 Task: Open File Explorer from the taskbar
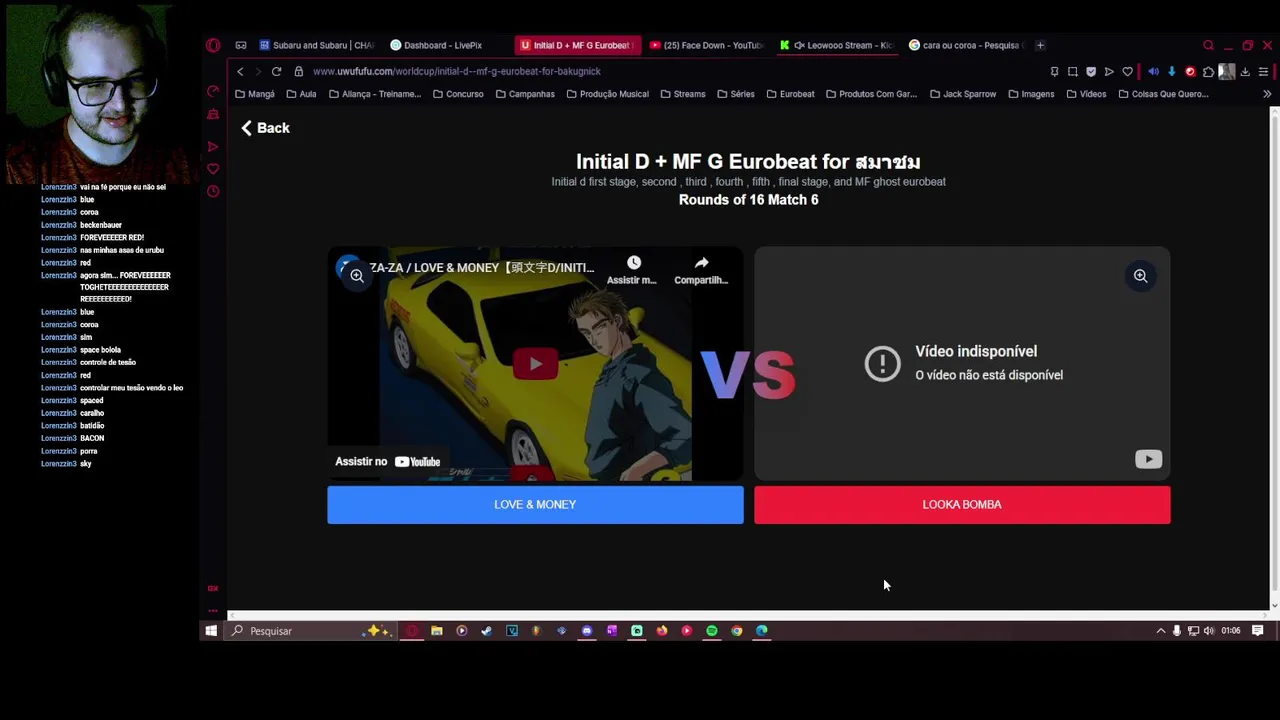pyautogui.click(x=437, y=631)
